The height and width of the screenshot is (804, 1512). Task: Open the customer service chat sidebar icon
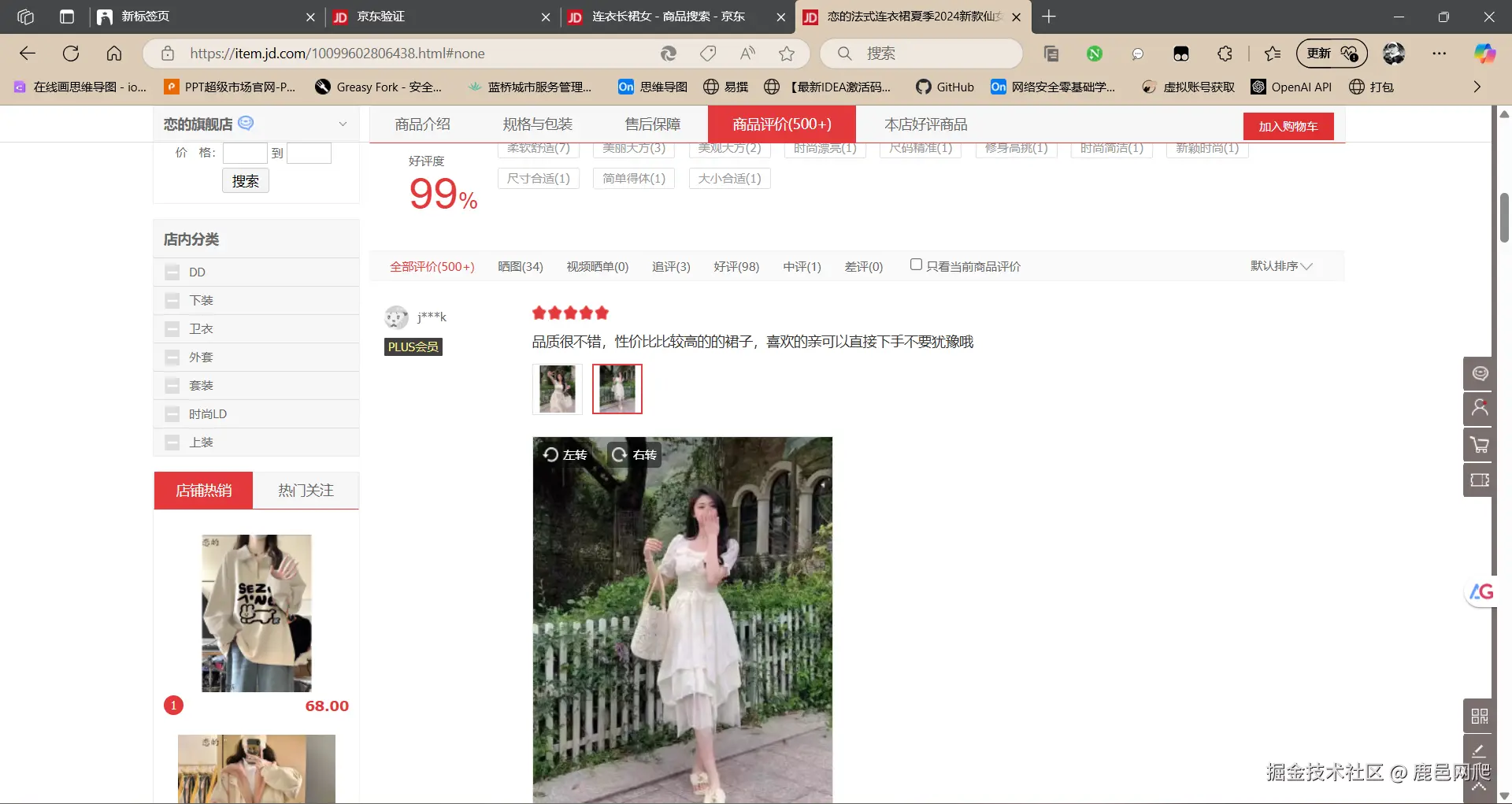pos(1480,373)
